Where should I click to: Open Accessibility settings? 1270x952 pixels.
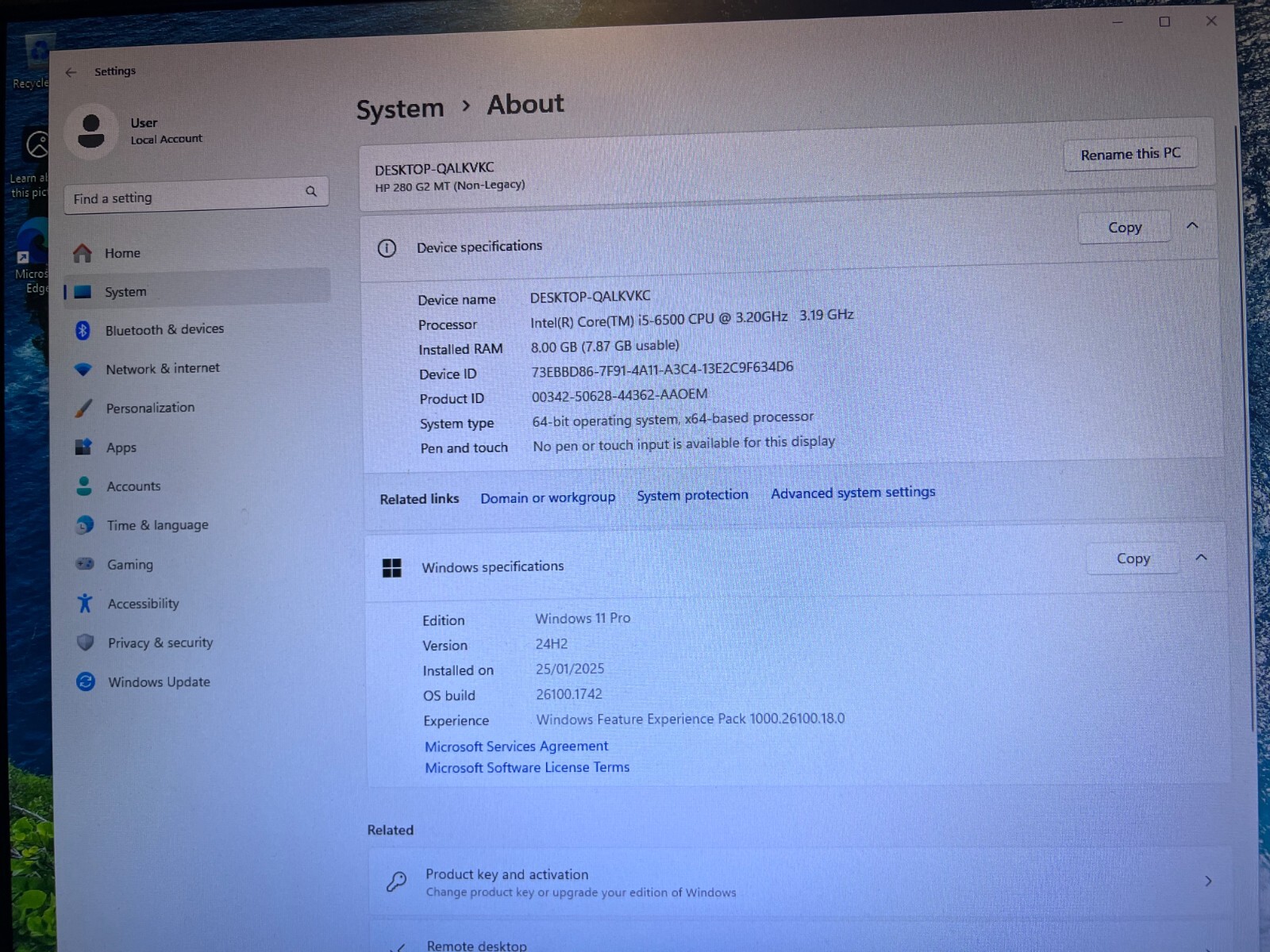pos(143,604)
